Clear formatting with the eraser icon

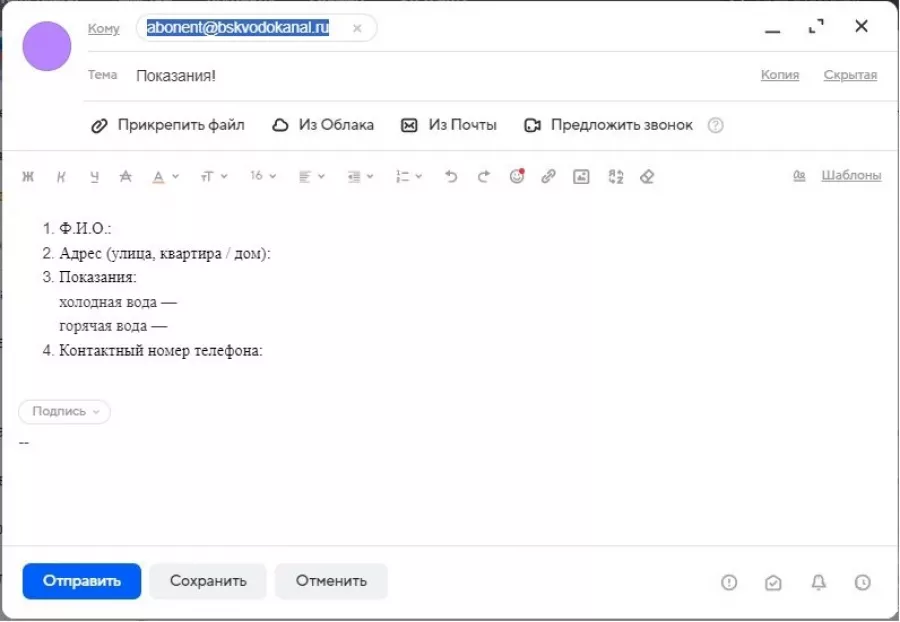pyautogui.click(x=647, y=176)
